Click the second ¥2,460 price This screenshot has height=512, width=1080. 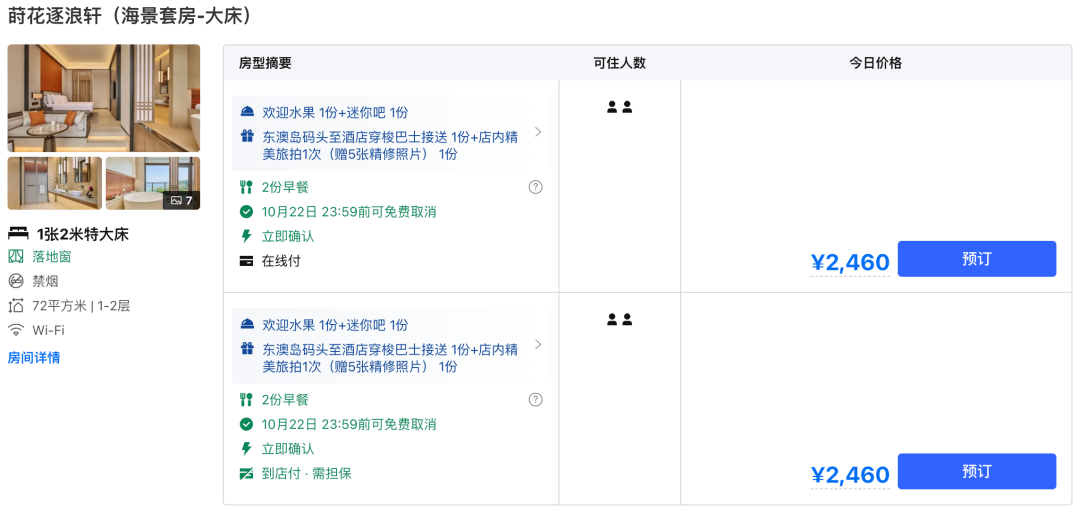click(850, 475)
